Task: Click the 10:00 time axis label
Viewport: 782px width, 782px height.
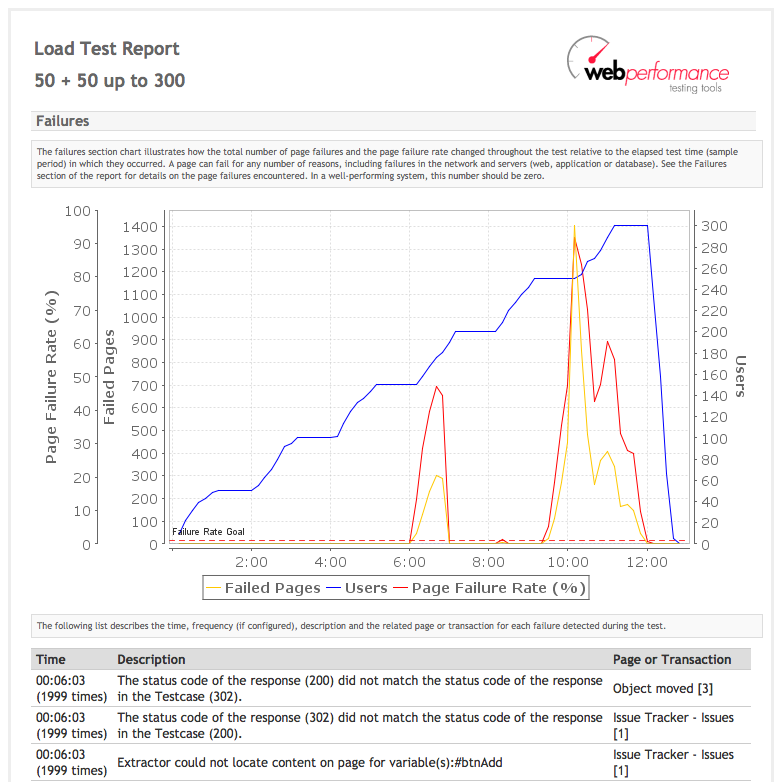Action: [568, 563]
